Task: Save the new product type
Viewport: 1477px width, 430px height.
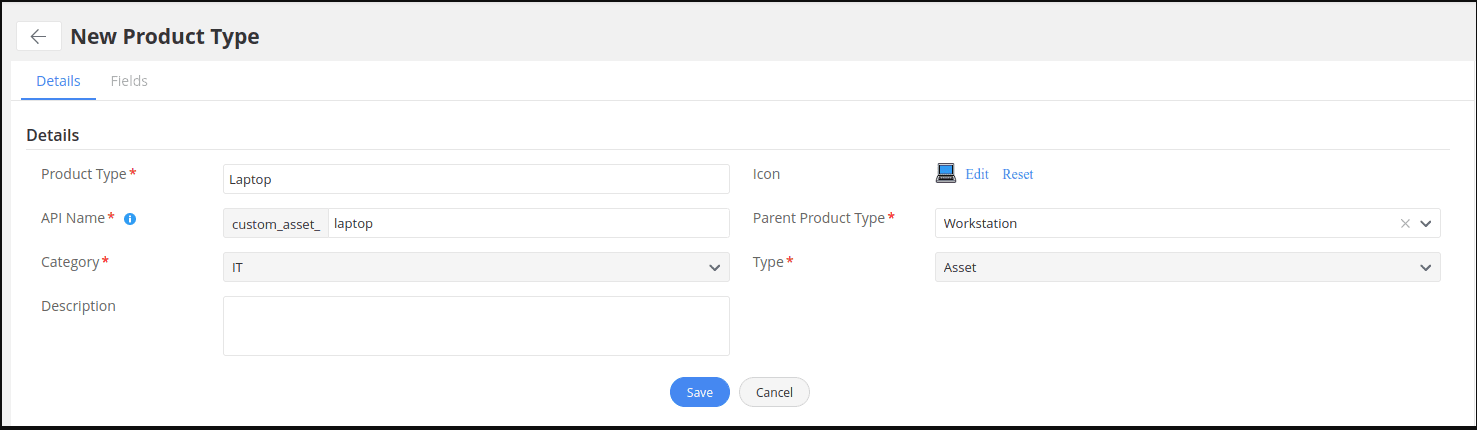Action: pyautogui.click(x=700, y=392)
